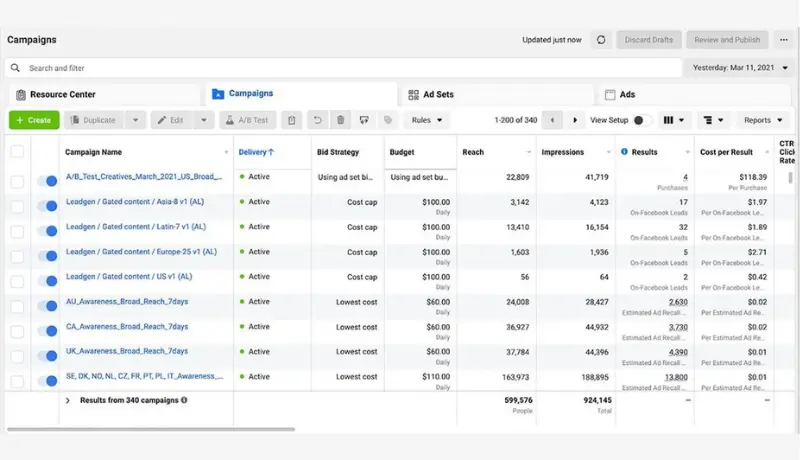The height and width of the screenshot is (460, 800).
Task: Go to next page of campaigns
Action: click(x=575, y=120)
